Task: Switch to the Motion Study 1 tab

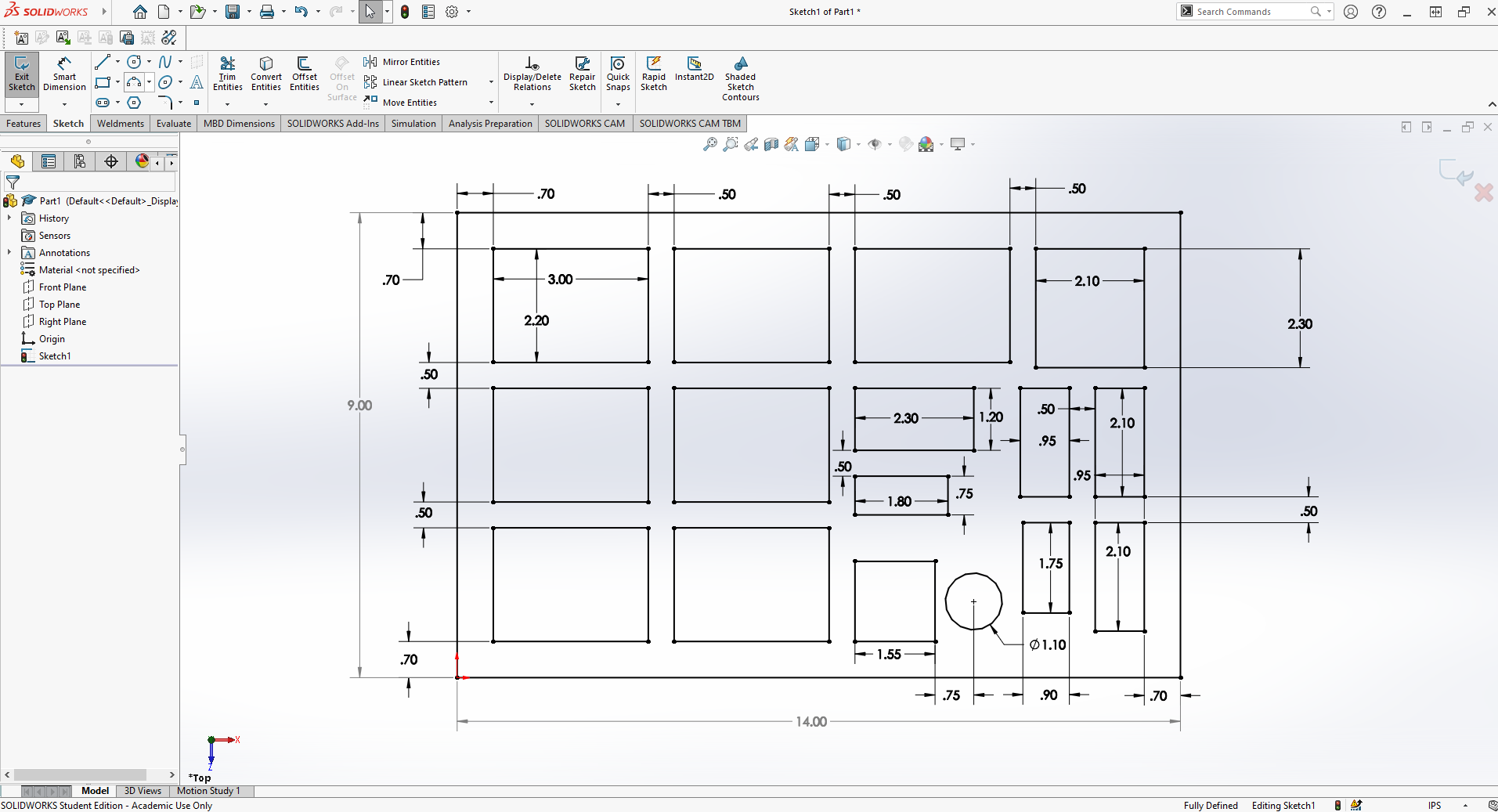Action: pos(208,791)
